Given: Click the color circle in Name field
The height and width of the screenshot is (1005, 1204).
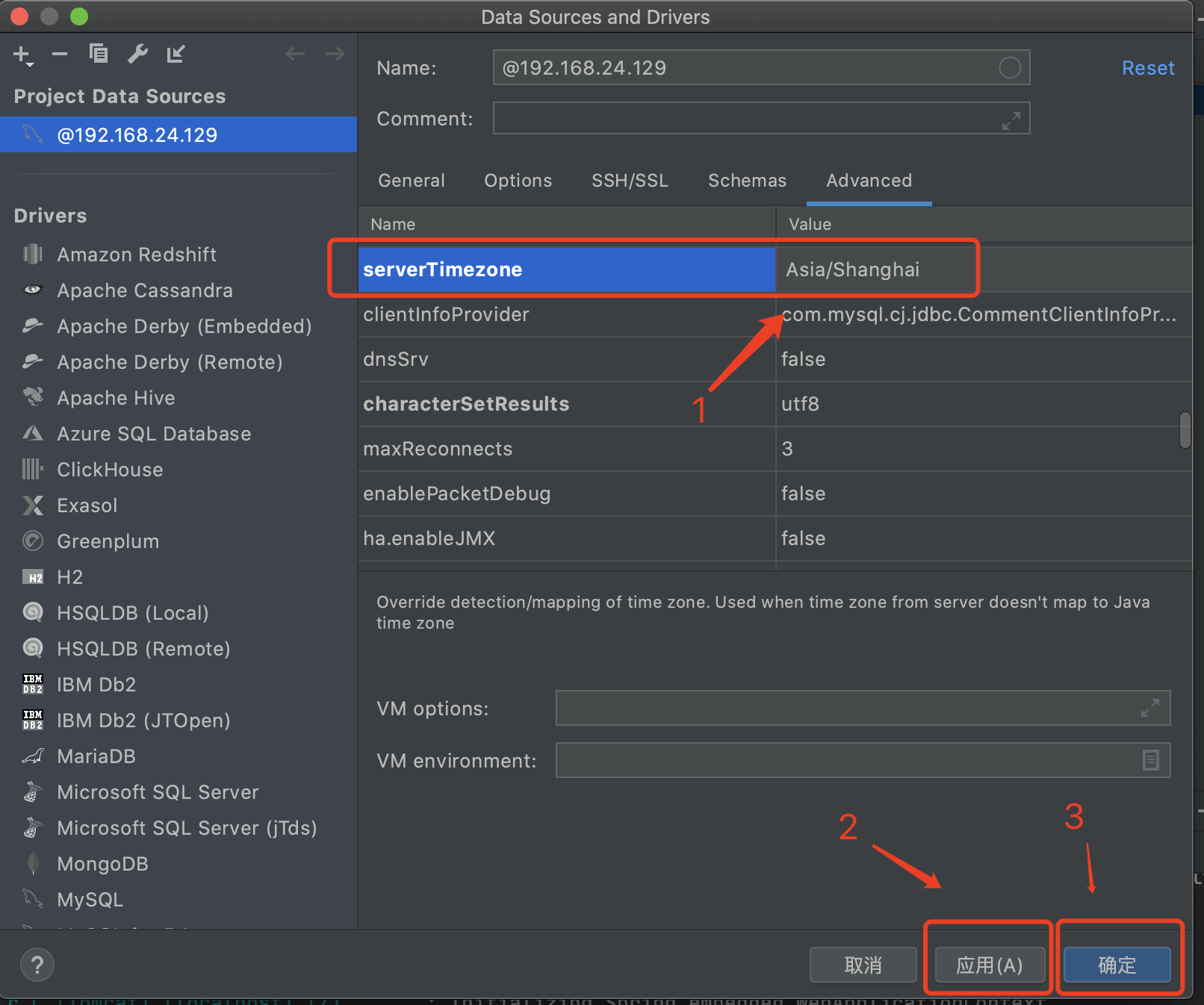Looking at the screenshot, I should click(1010, 68).
